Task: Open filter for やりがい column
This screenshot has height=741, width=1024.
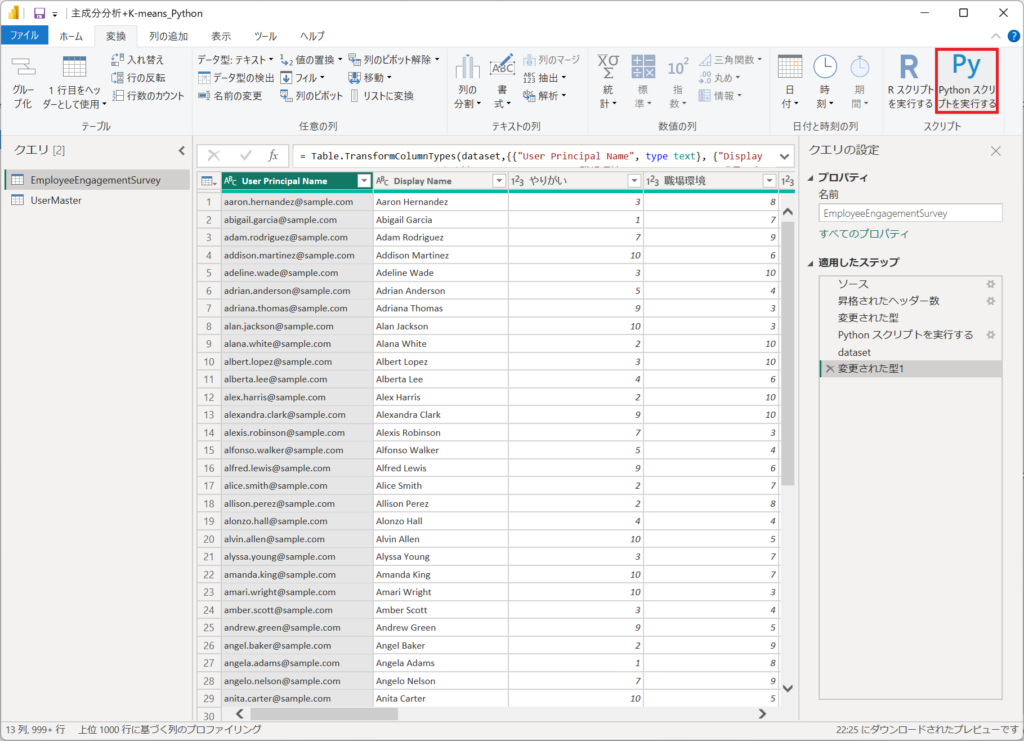Action: (633, 181)
